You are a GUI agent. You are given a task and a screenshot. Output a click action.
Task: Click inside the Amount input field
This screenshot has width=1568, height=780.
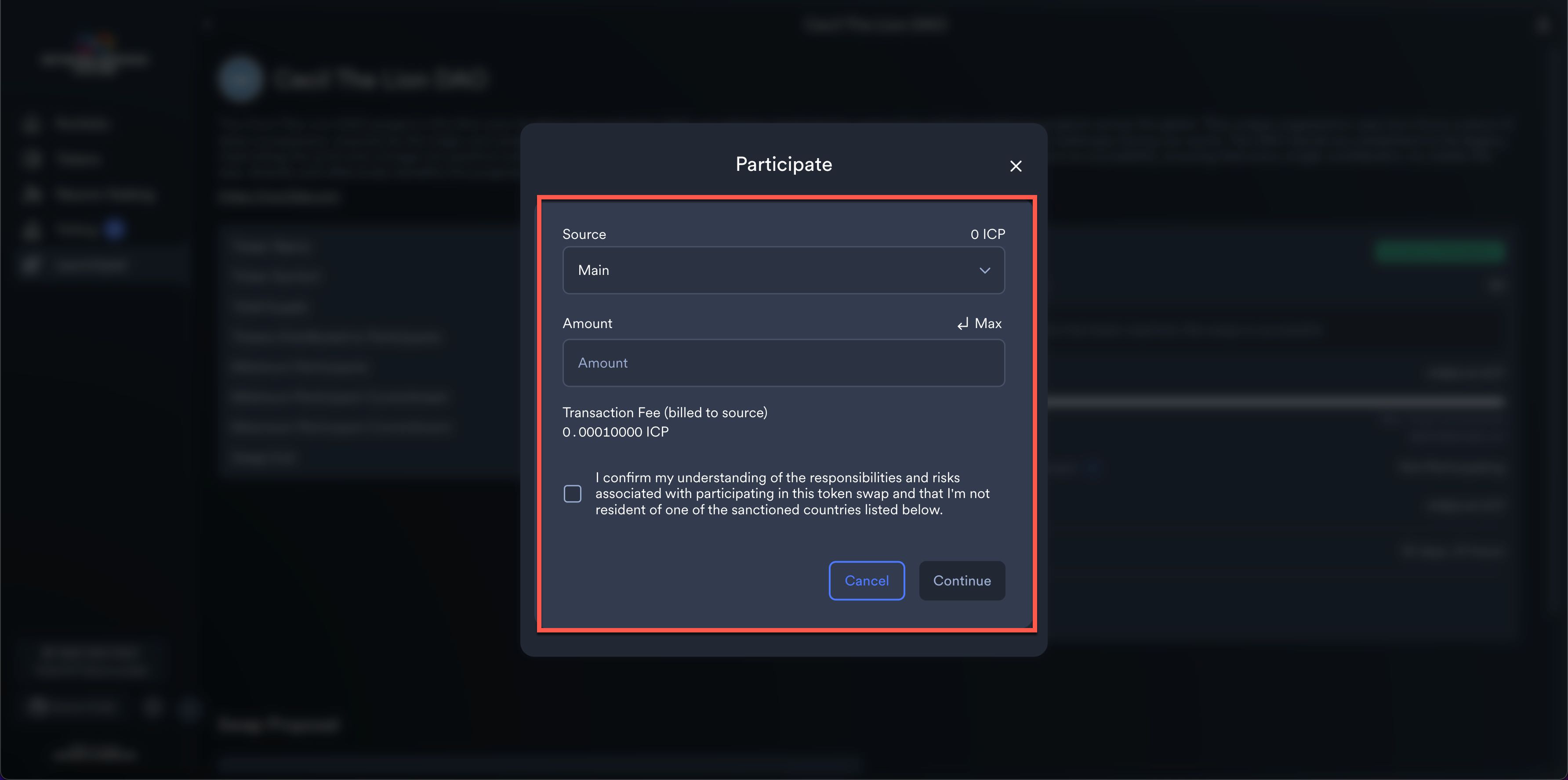pyautogui.click(x=784, y=363)
